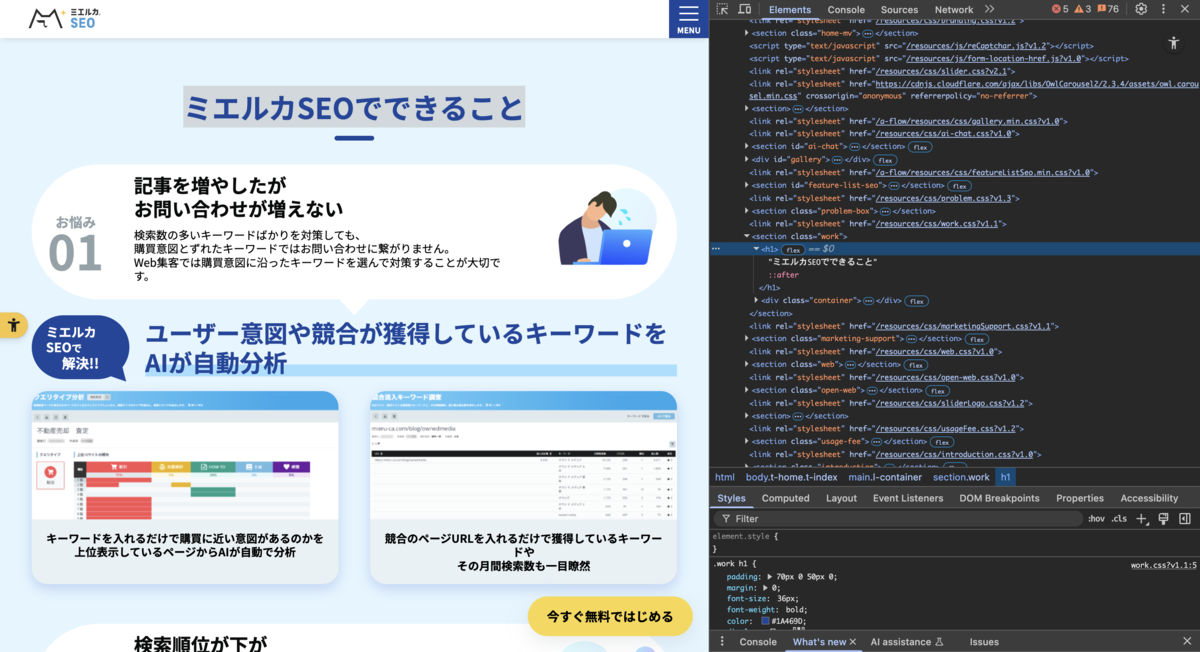Toggle element state with the :hov button
Viewport: 1200px width, 652px height.
(1095, 518)
